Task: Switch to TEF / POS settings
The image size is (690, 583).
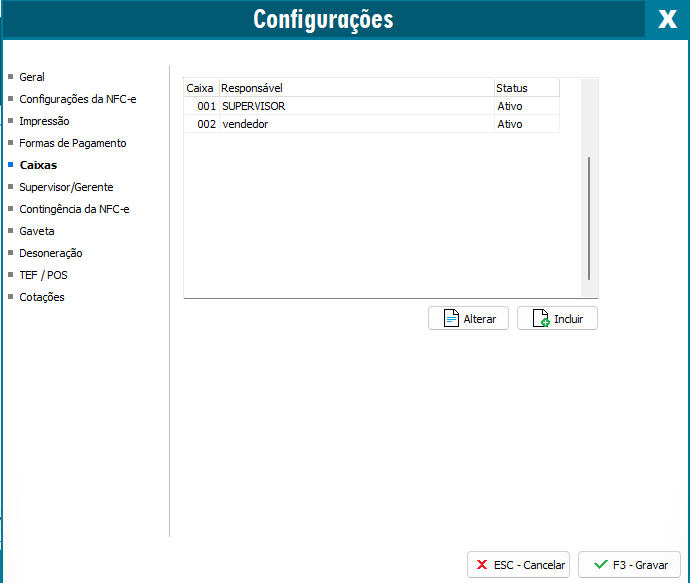Action: (x=43, y=275)
